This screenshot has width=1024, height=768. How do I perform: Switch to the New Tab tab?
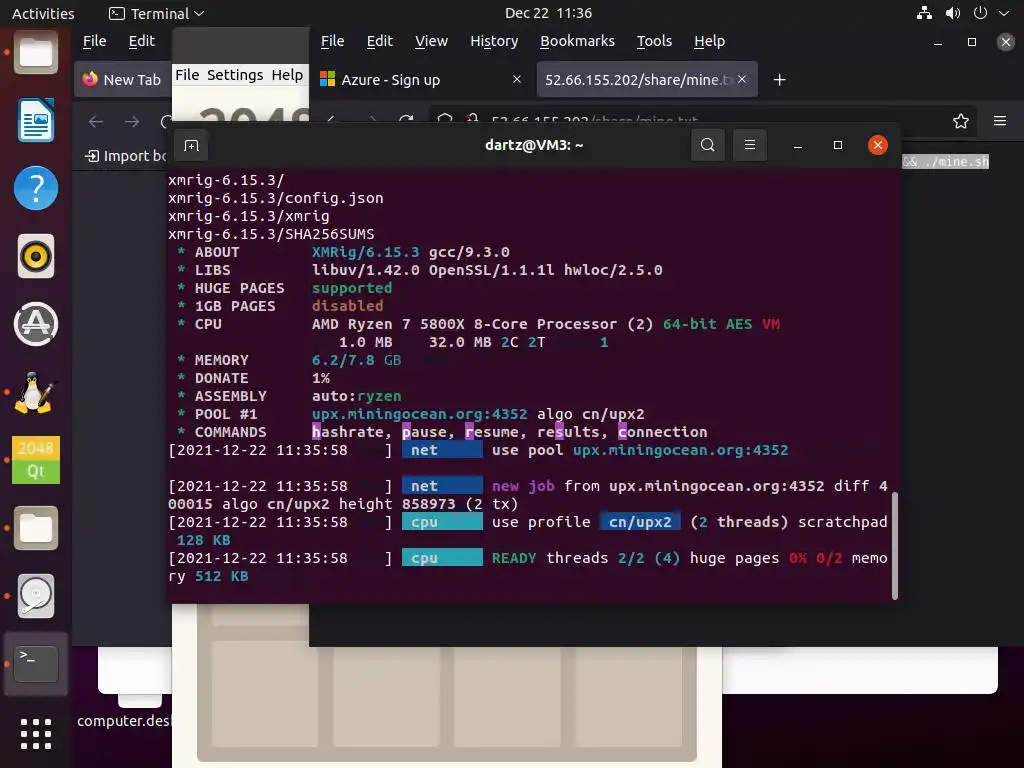[123, 80]
